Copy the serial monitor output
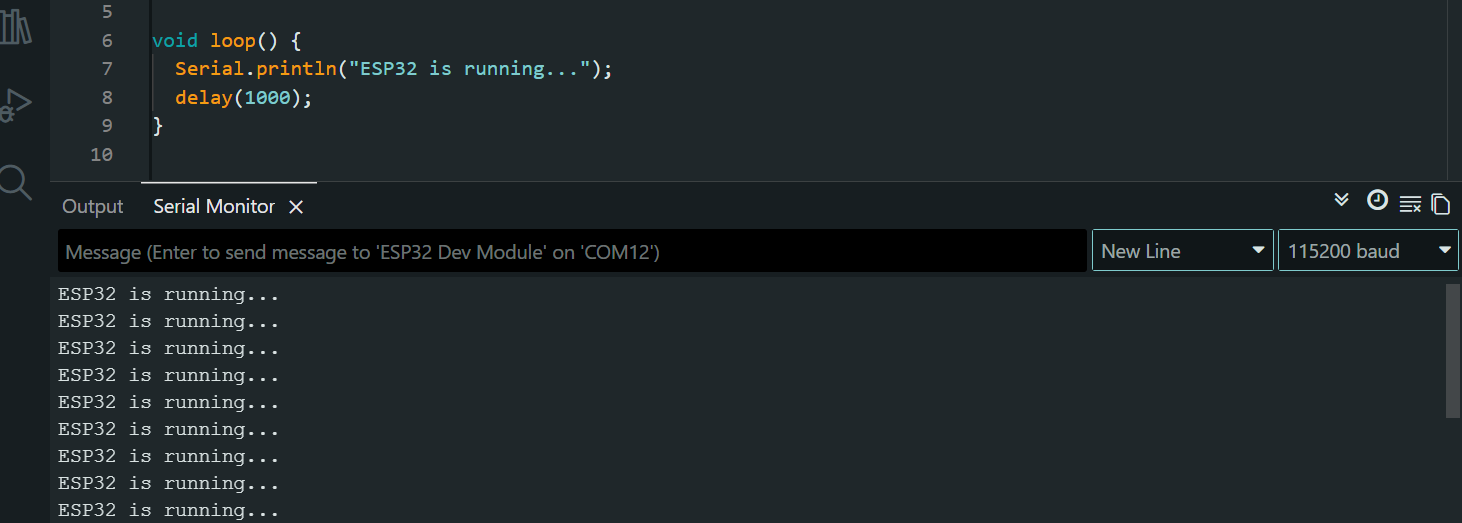Viewport: 1462px width, 523px height. click(x=1440, y=204)
